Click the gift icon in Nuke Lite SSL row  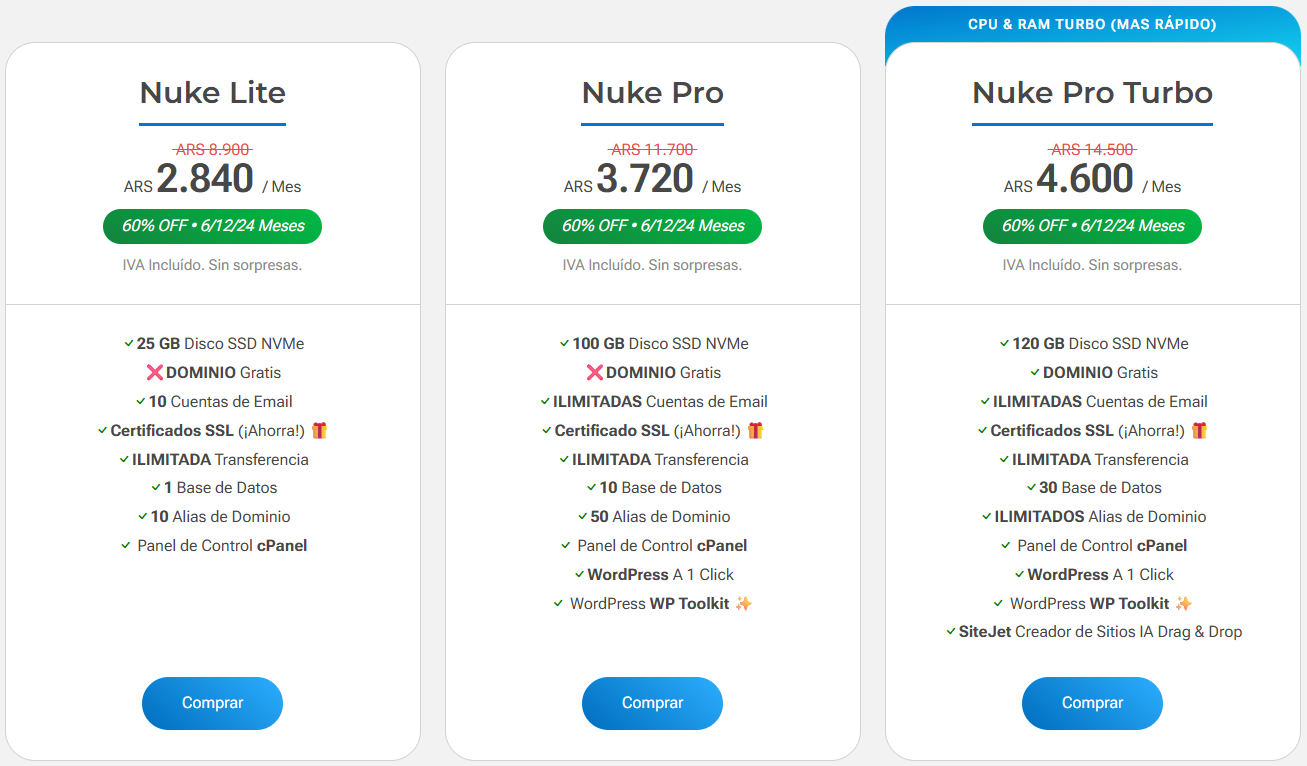pyautogui.click(x=320, y=431)
